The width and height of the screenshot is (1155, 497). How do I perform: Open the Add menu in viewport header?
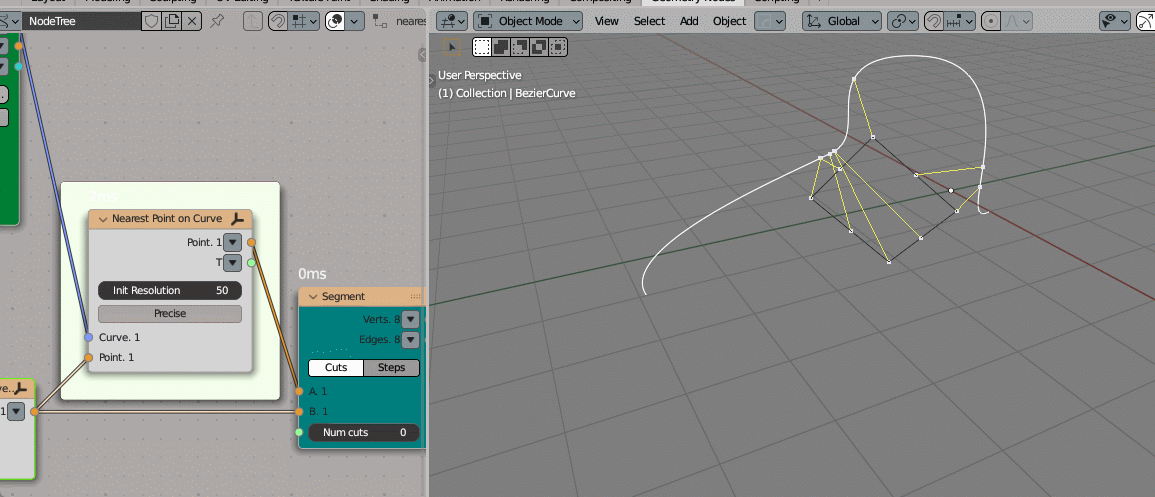(689, 20)
